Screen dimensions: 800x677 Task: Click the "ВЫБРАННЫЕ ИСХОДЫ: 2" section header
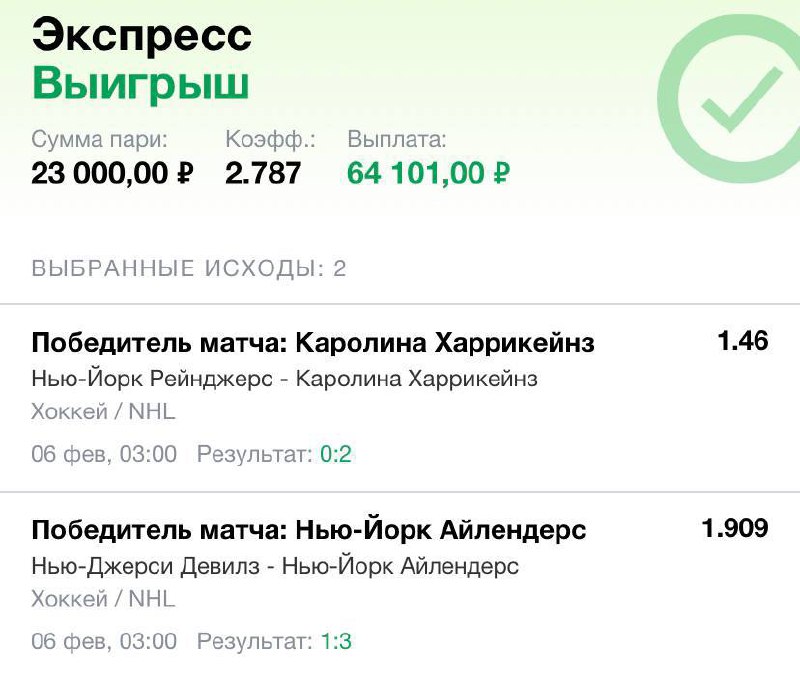click(189, 269)
